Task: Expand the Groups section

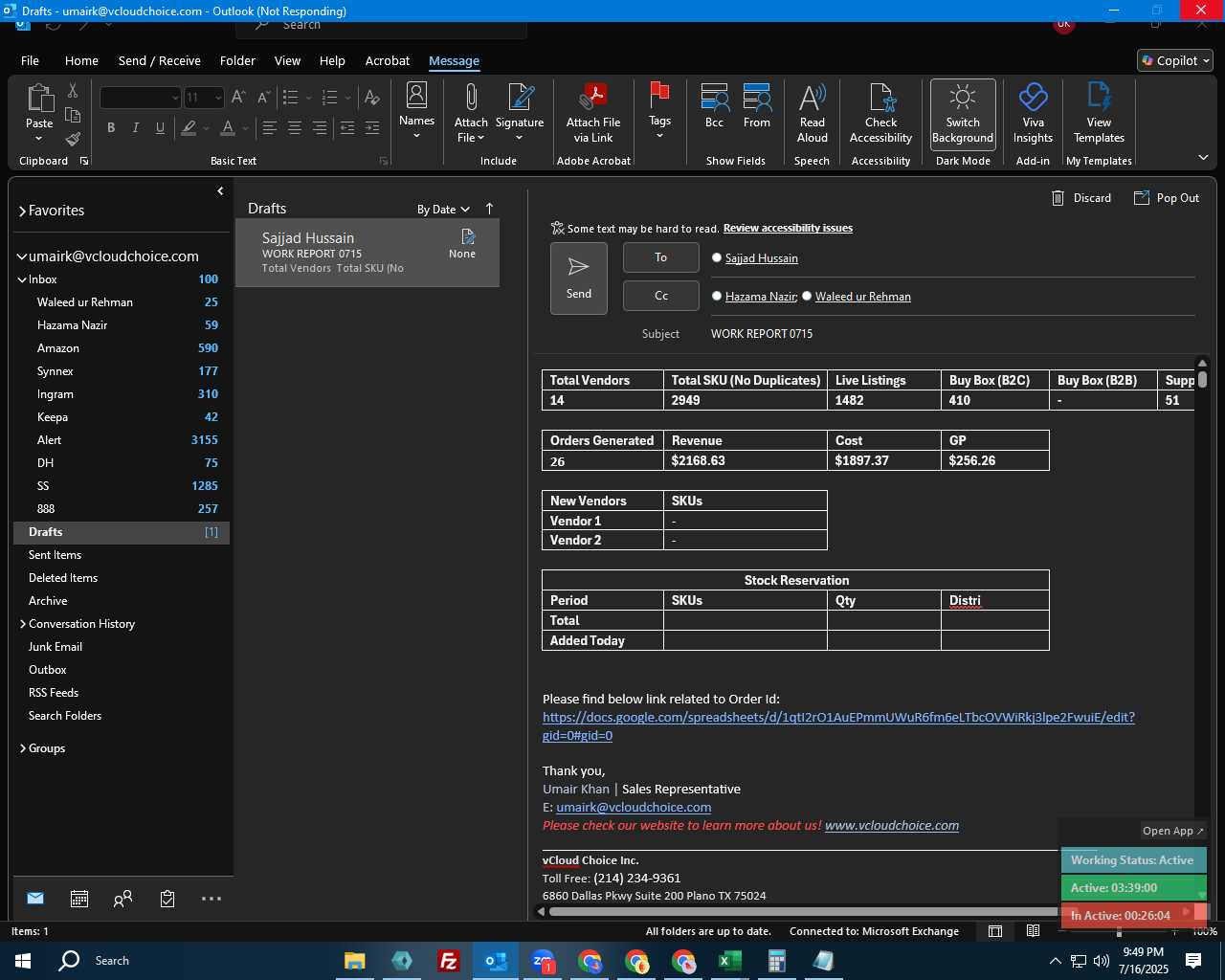Action: pyautogui.click(x=22, y=748)
